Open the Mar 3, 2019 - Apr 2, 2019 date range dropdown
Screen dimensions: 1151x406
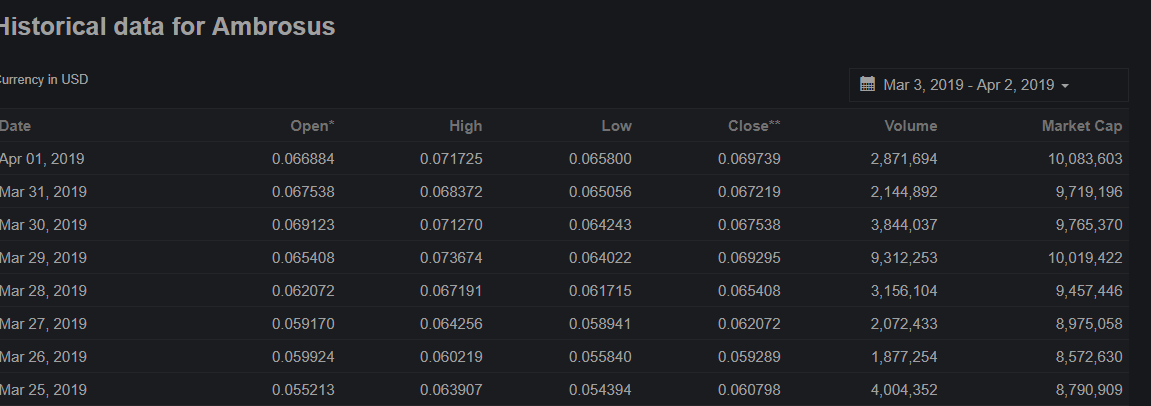[988, 85]
